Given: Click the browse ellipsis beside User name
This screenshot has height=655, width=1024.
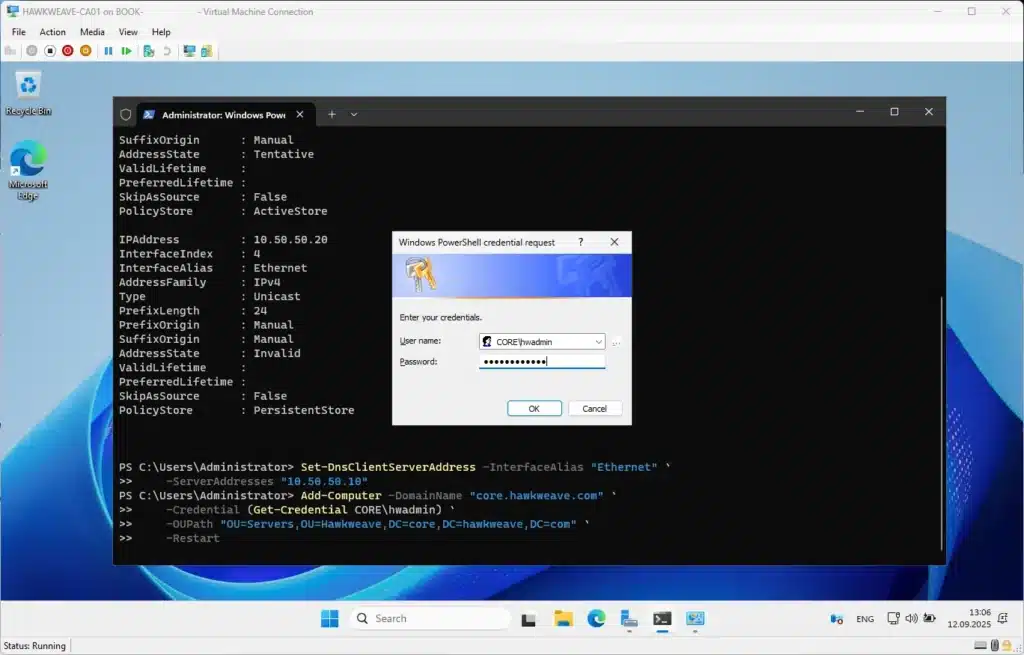Looking at the screenshot, I should pyautogui.click(x=617, y=342).
